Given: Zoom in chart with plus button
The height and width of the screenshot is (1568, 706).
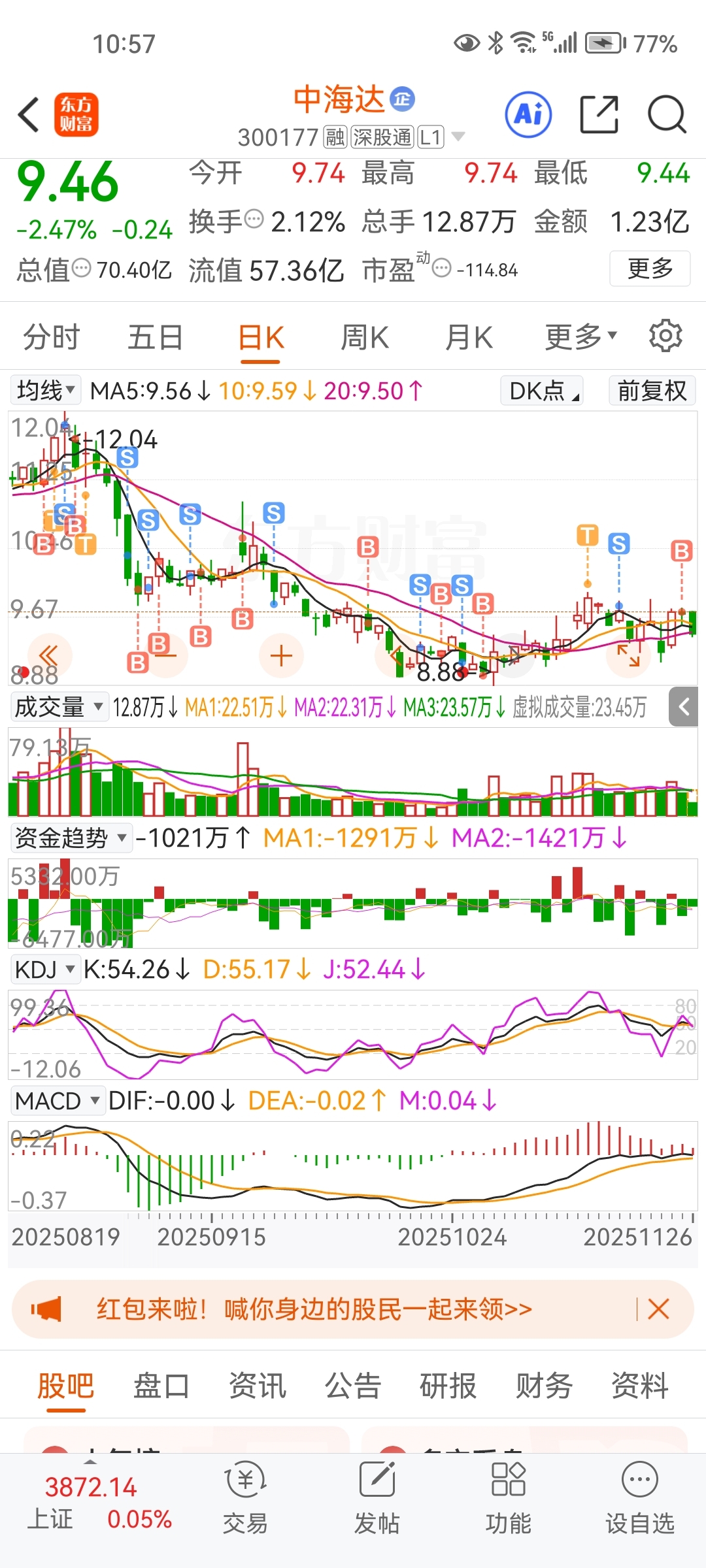Looking at the screenshot, I should pyautogui.click(x=281, y=655).
